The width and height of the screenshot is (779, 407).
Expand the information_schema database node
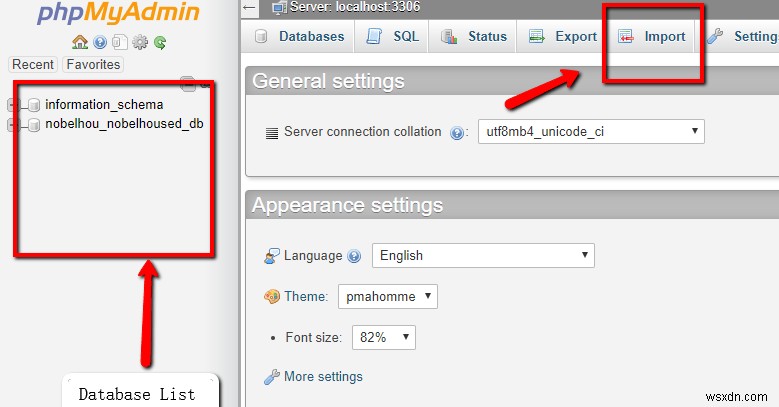12,105
